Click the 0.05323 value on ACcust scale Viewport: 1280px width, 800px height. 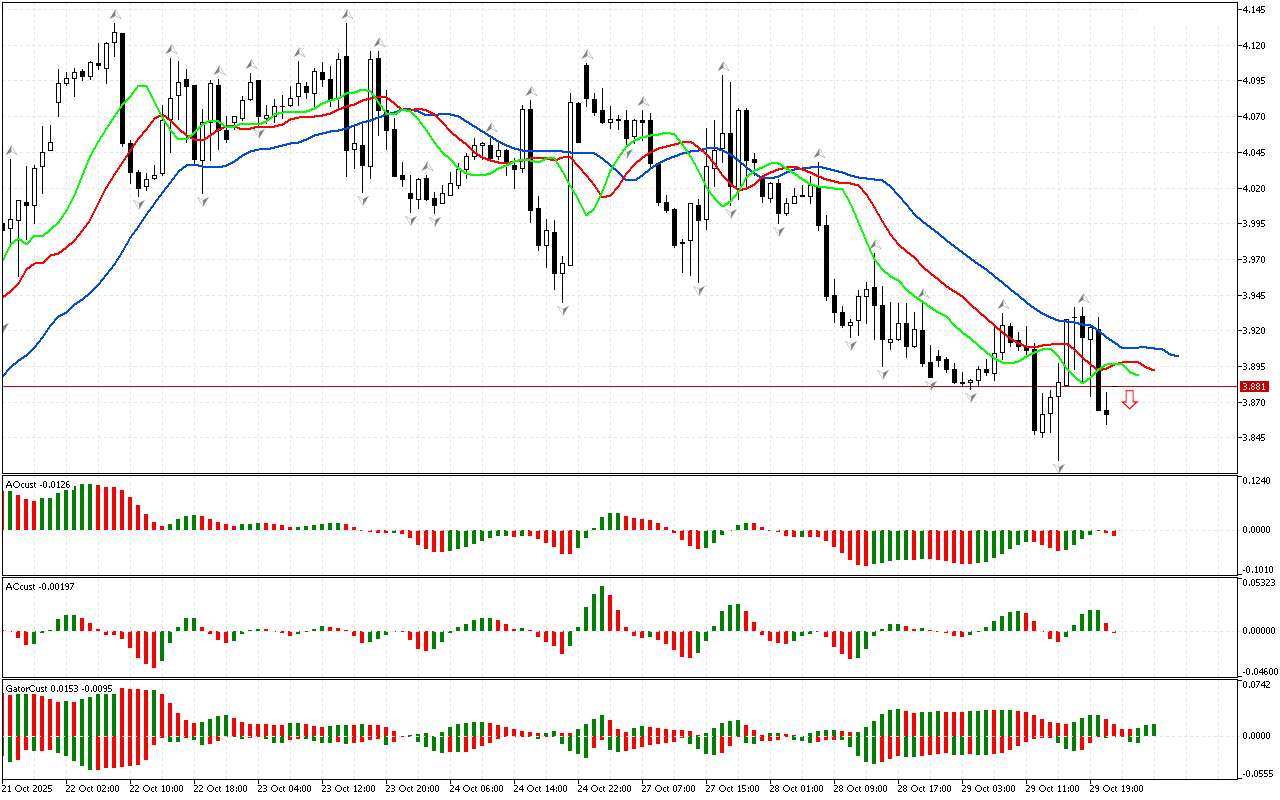tap(1257, 581)
